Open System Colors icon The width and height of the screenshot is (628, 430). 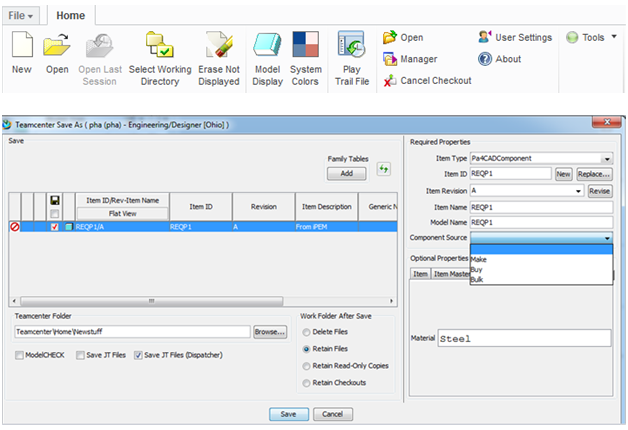(306, 44)
